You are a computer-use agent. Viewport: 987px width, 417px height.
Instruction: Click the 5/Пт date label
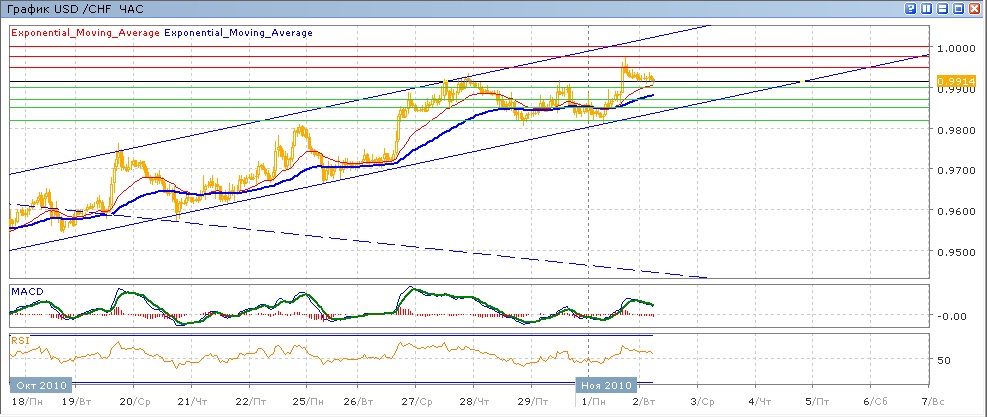[815, 401]
